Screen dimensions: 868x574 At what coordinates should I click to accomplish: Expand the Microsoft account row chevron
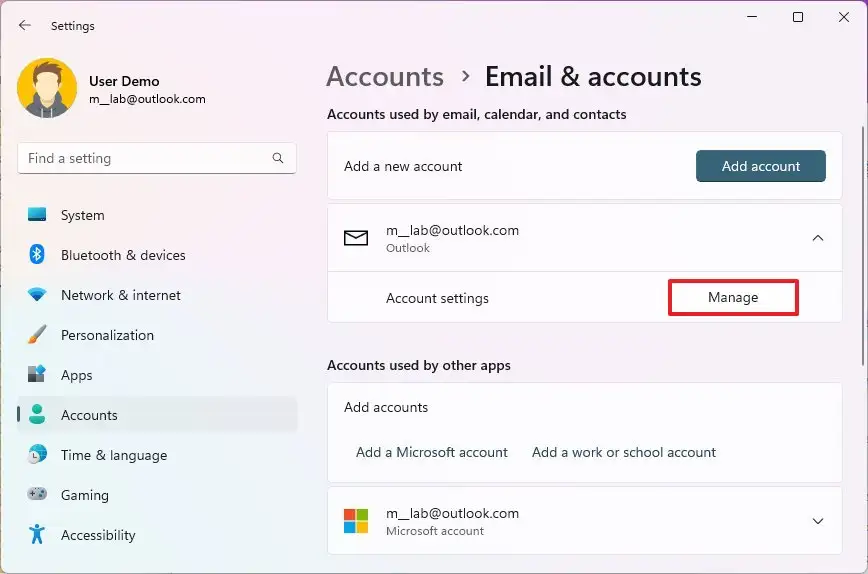(818, 521)
